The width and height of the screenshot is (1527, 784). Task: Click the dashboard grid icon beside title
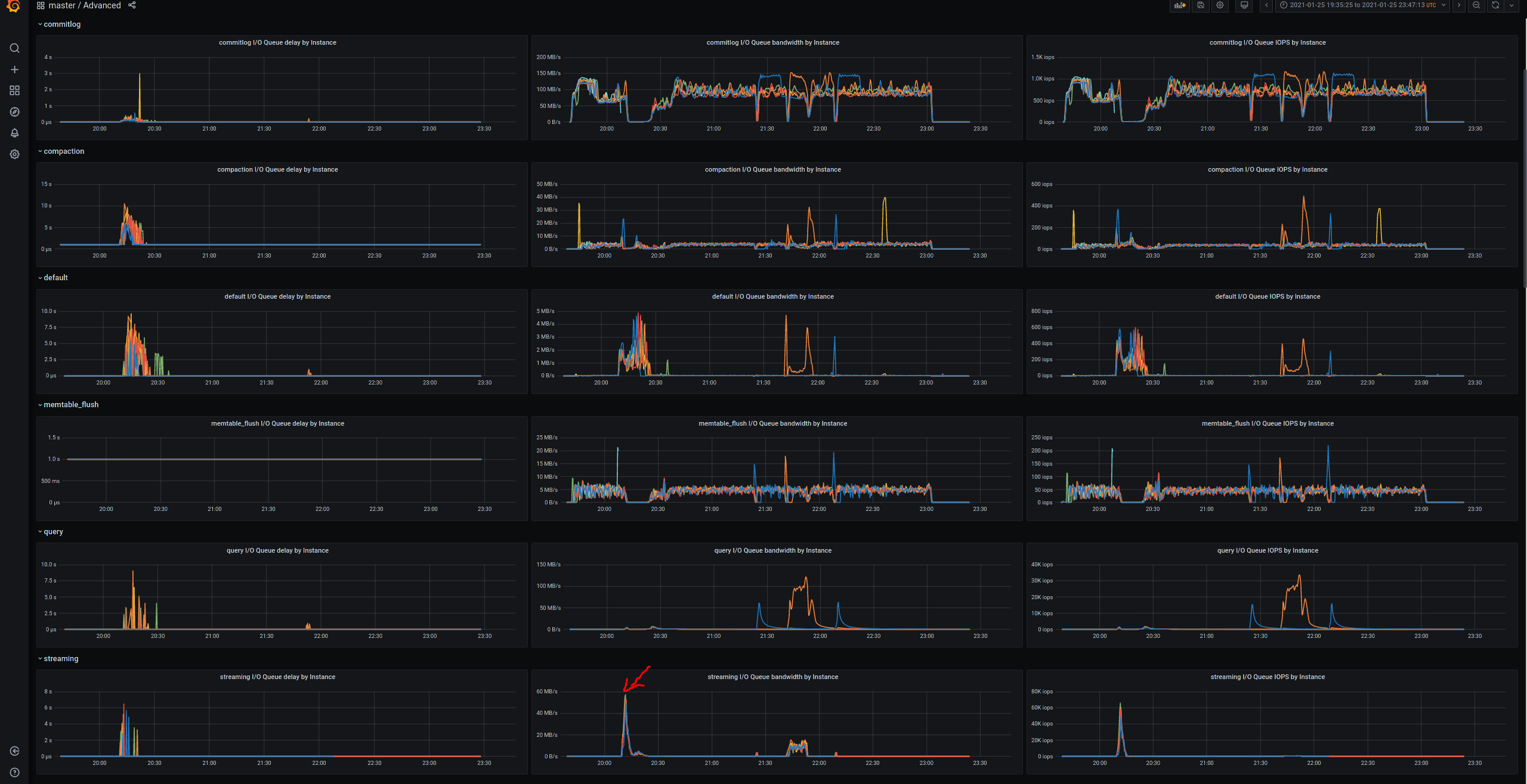41,5
